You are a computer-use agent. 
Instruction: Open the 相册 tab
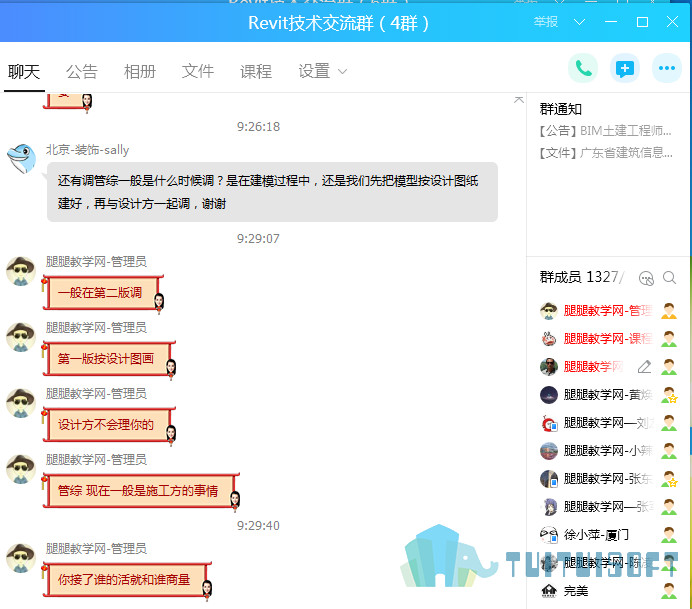140,71
